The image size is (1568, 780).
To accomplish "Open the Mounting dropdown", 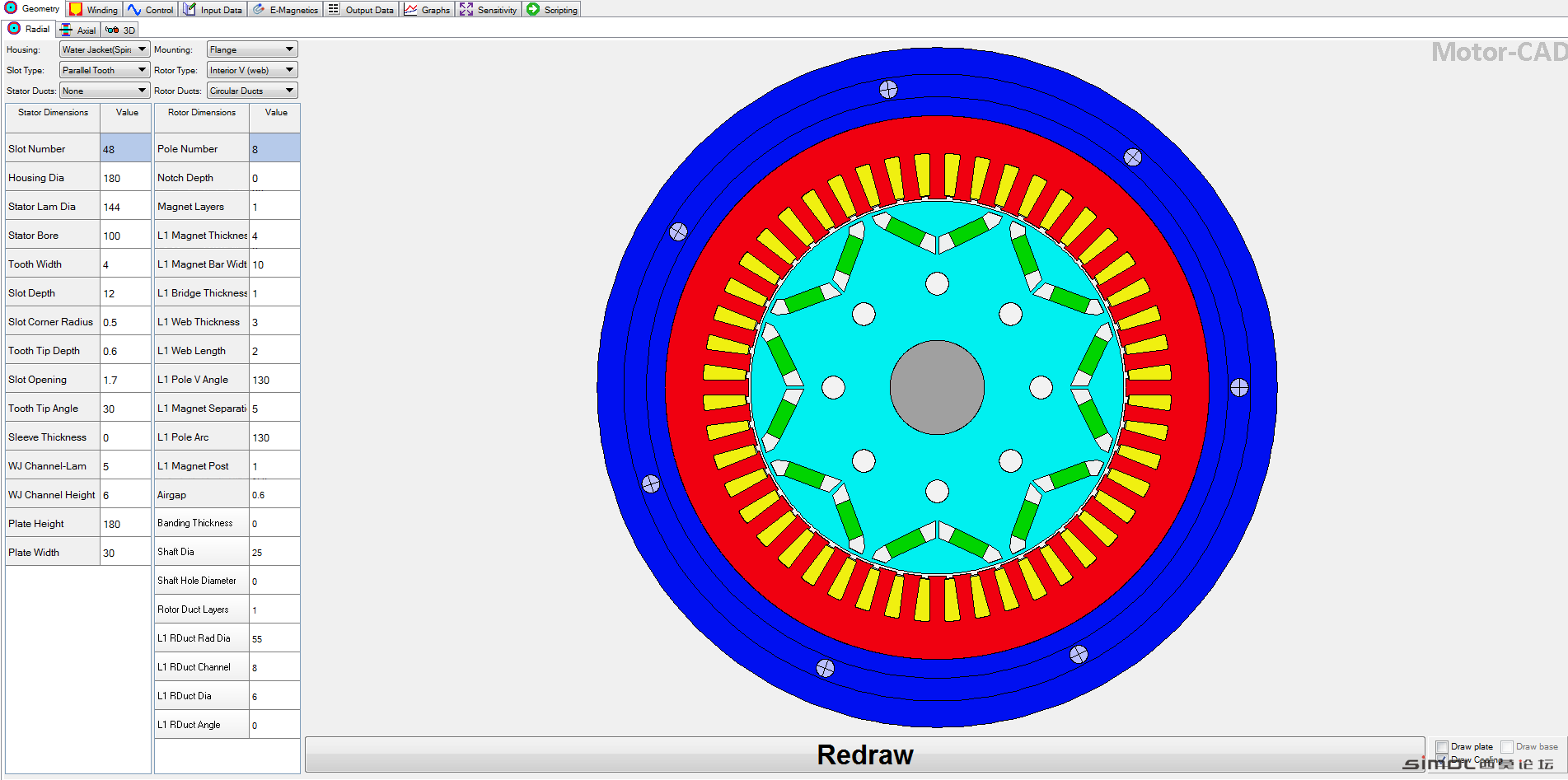I will (x=252, y=49).
